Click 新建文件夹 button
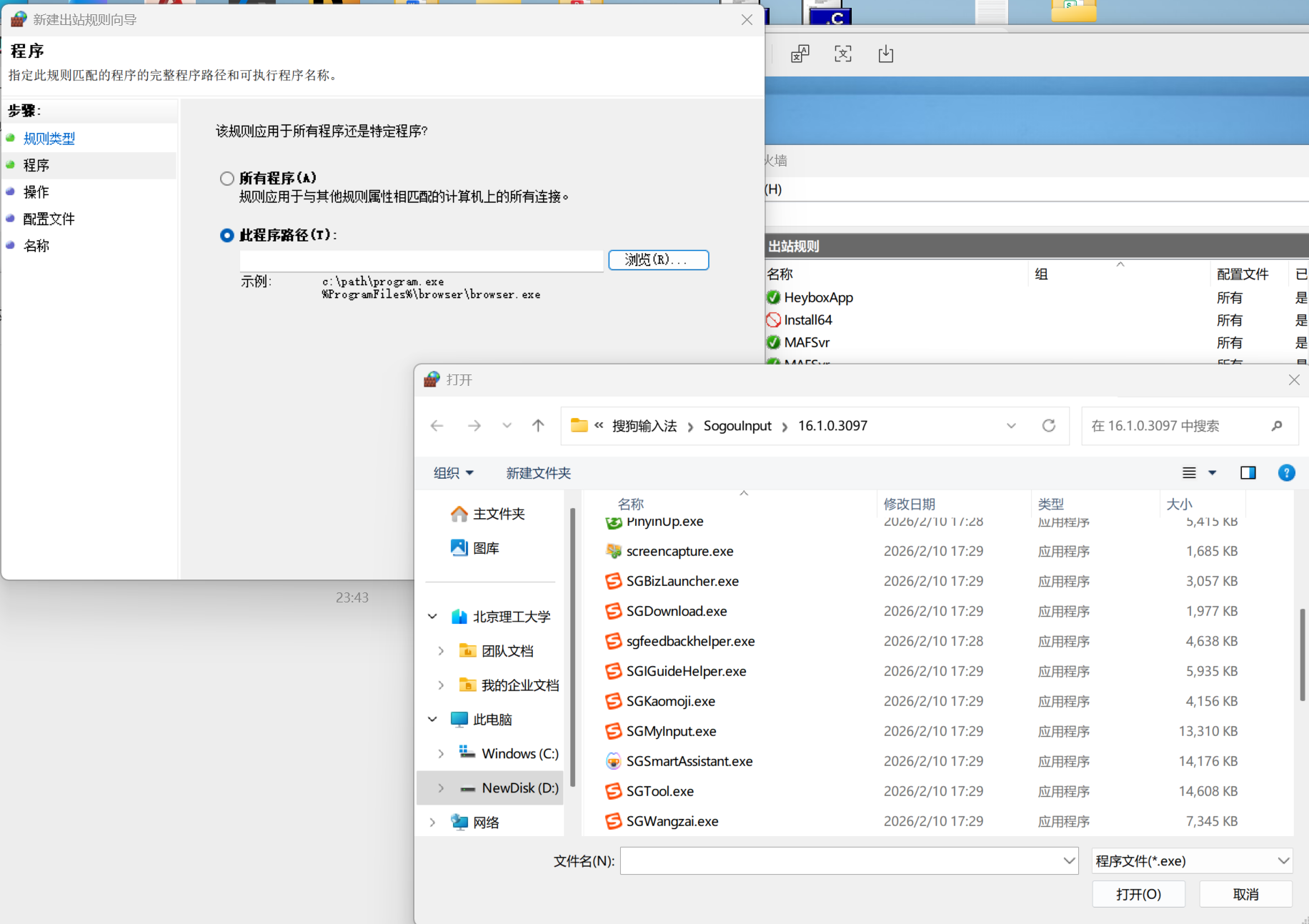Image resolution: width=1309 pixels, height=924 pixels. [539, 473]
